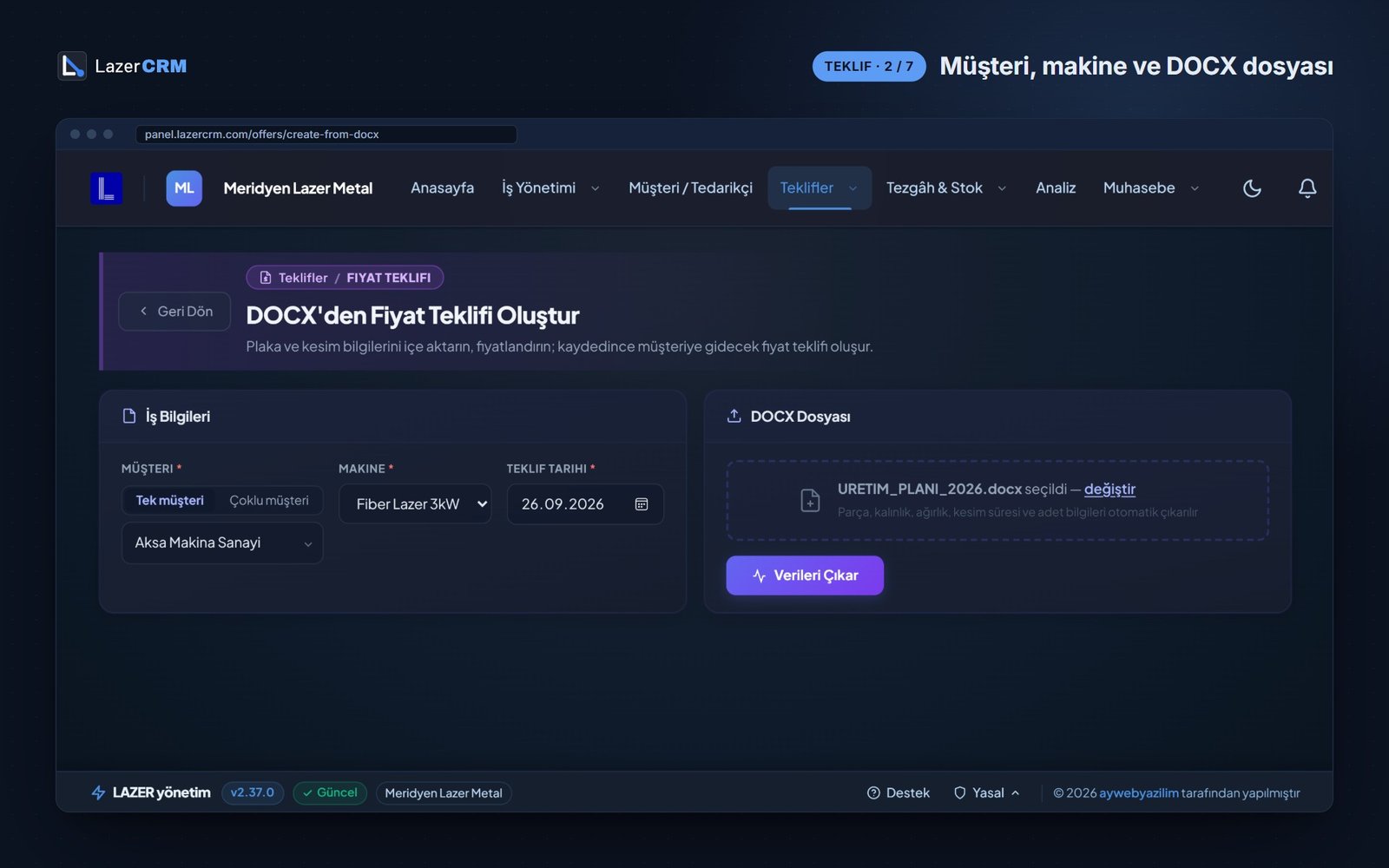Open the Fiber Lazer 3kW machine dropdown
The height and width of the screenshot is (868, 1389).
pyautogui.click(x=415, y=504)
